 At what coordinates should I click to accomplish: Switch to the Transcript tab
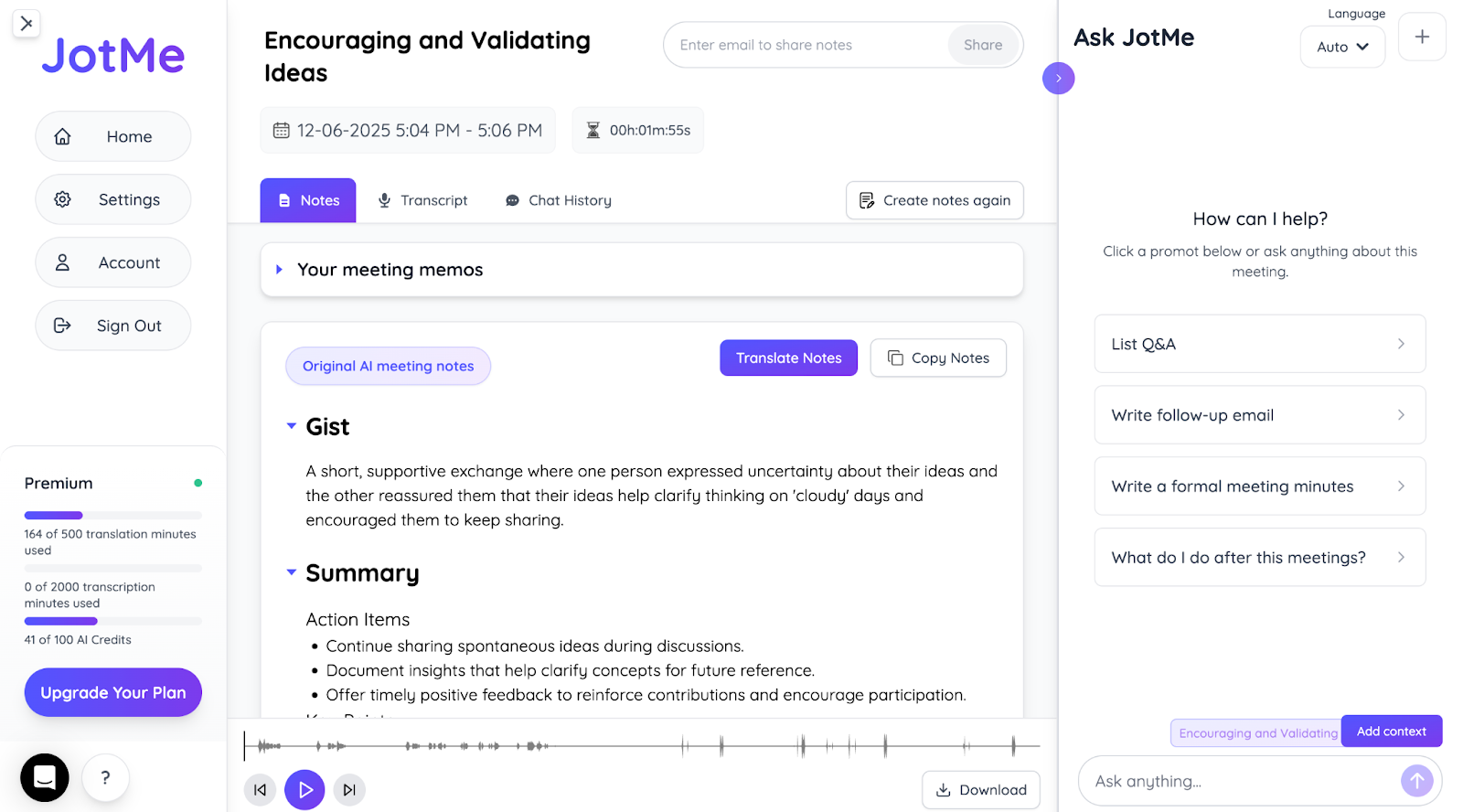tap(422, 200)
